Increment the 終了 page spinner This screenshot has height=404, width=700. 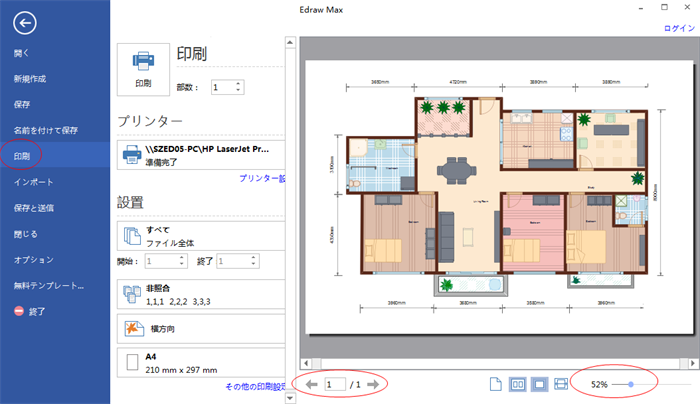pyautogui.click(x=254, y=258)
